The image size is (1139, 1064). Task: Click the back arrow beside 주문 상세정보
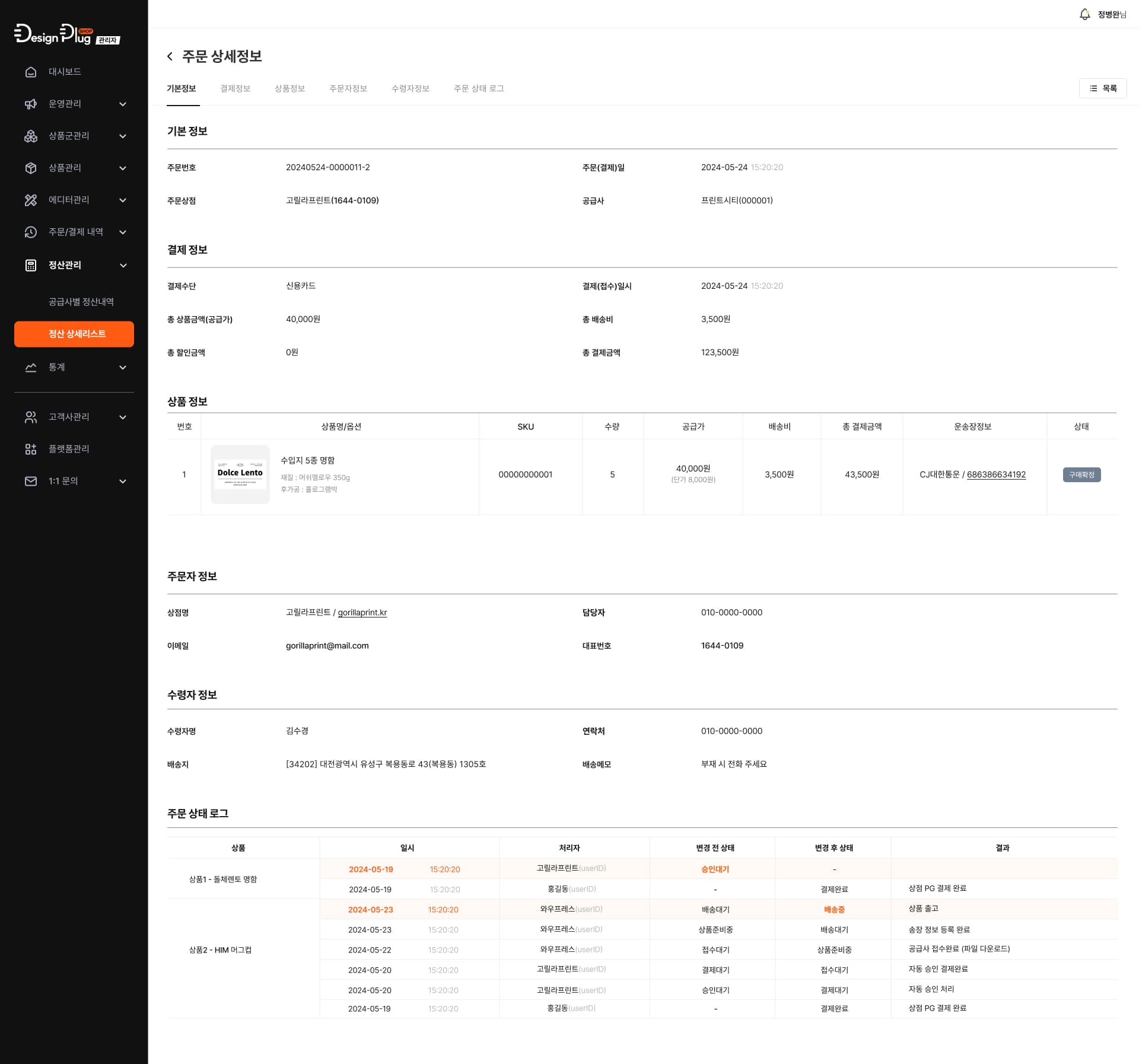(x=170, y=56)
